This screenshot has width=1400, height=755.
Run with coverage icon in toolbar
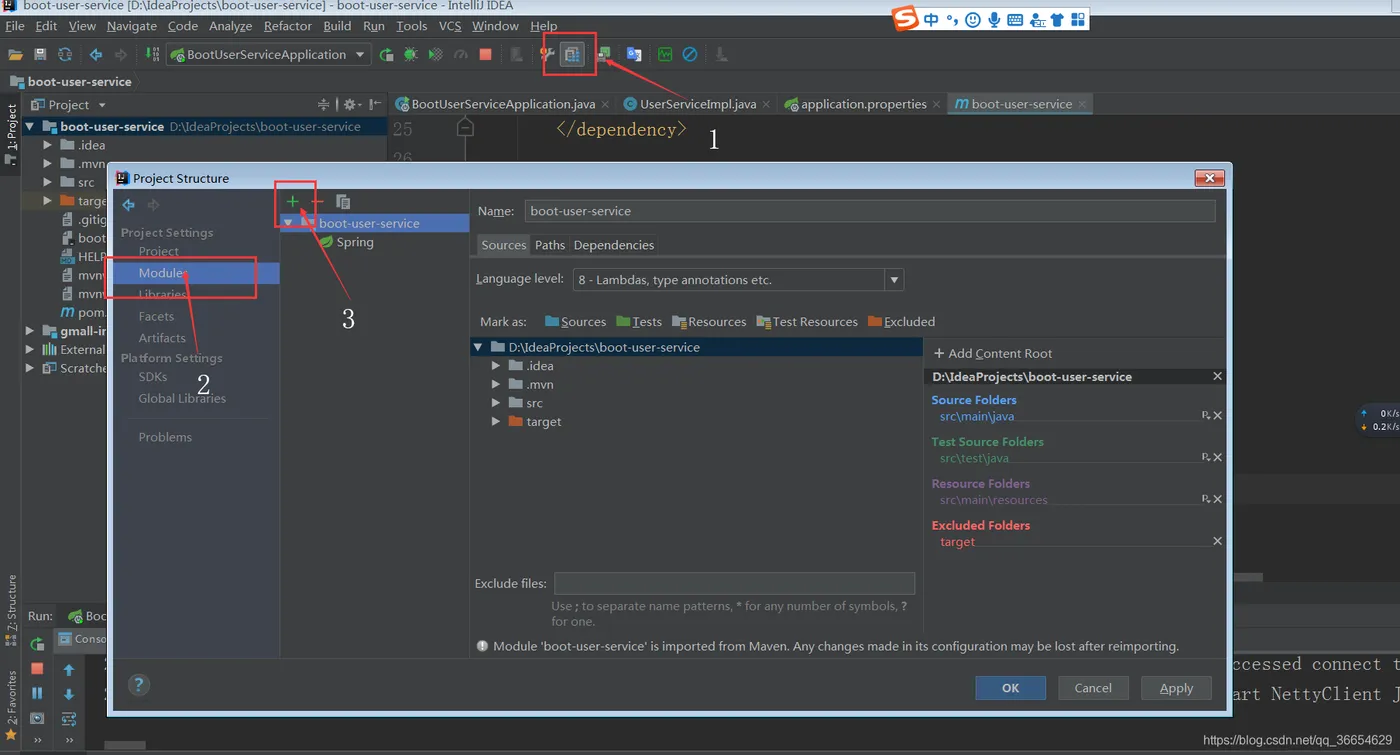pos(436,55)
